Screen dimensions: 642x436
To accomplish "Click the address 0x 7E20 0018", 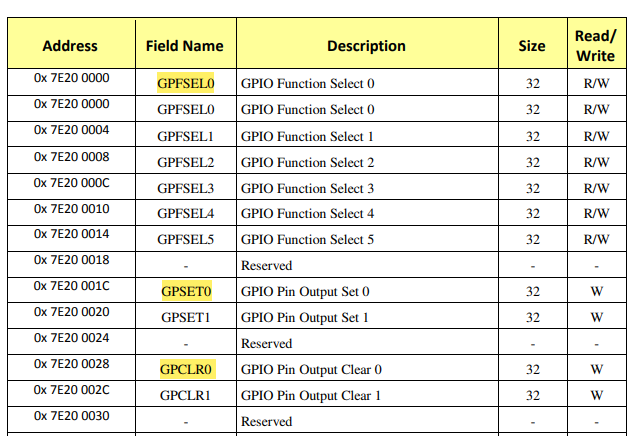I will 72,261.
